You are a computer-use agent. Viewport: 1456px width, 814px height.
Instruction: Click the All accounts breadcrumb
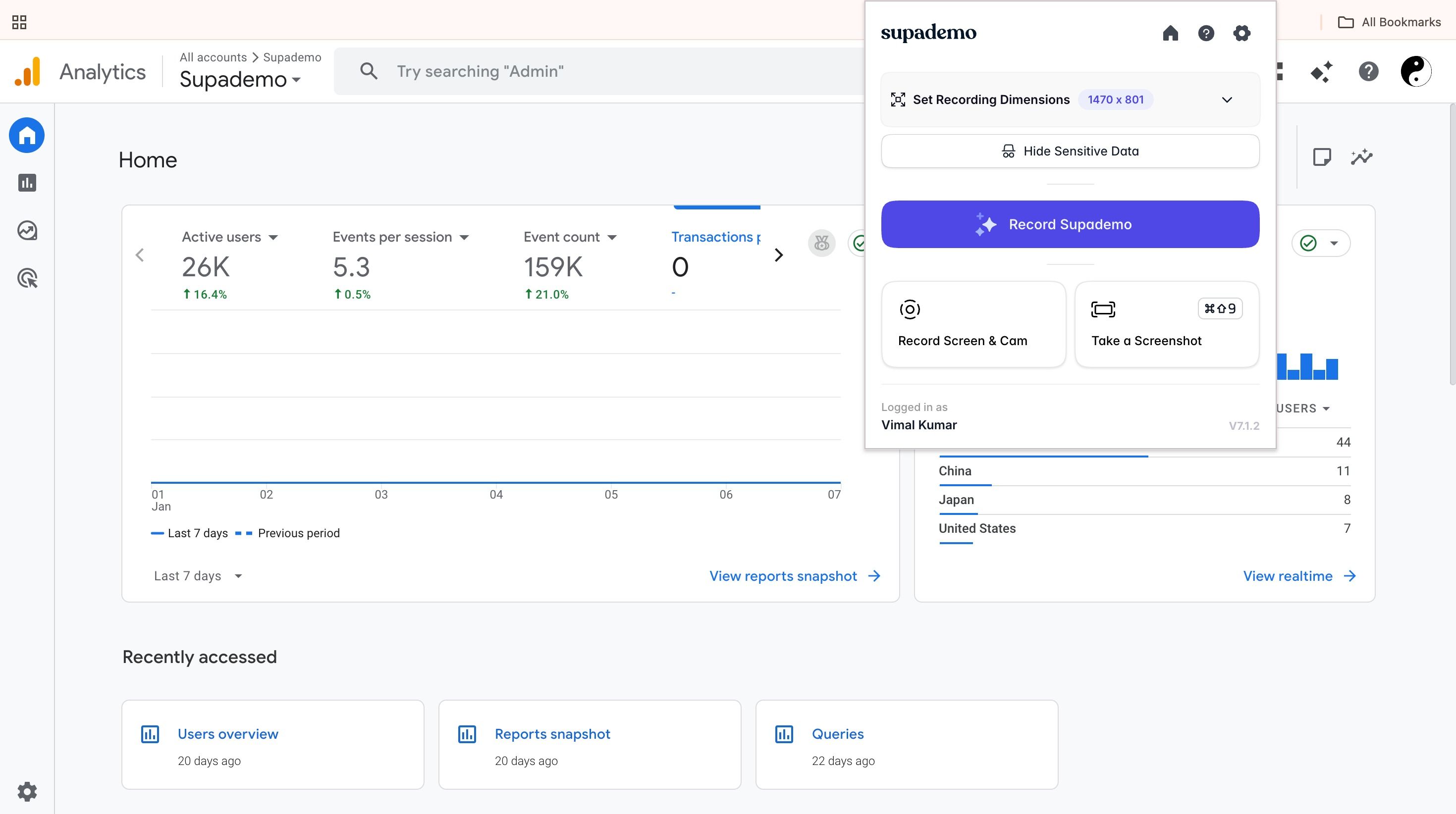point(213,57)
